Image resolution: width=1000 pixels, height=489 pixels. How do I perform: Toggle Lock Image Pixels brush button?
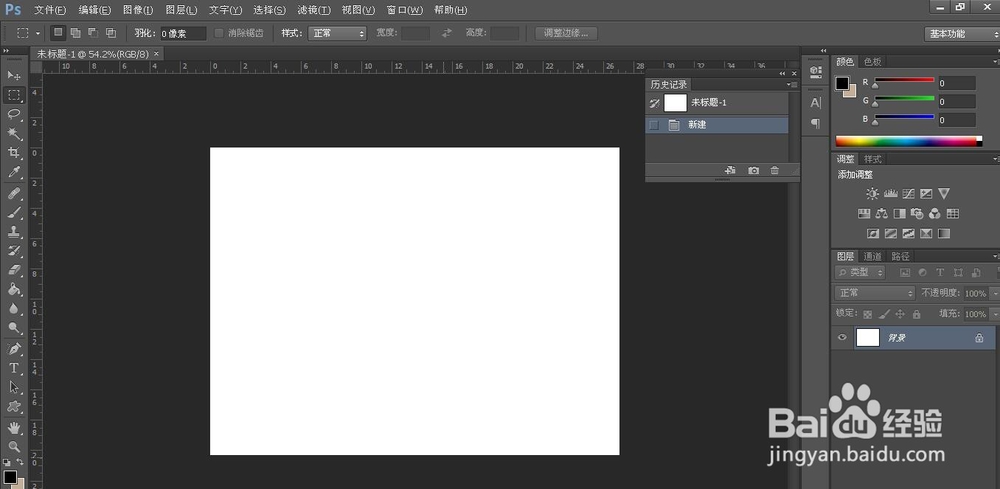[x=884, y=314]
